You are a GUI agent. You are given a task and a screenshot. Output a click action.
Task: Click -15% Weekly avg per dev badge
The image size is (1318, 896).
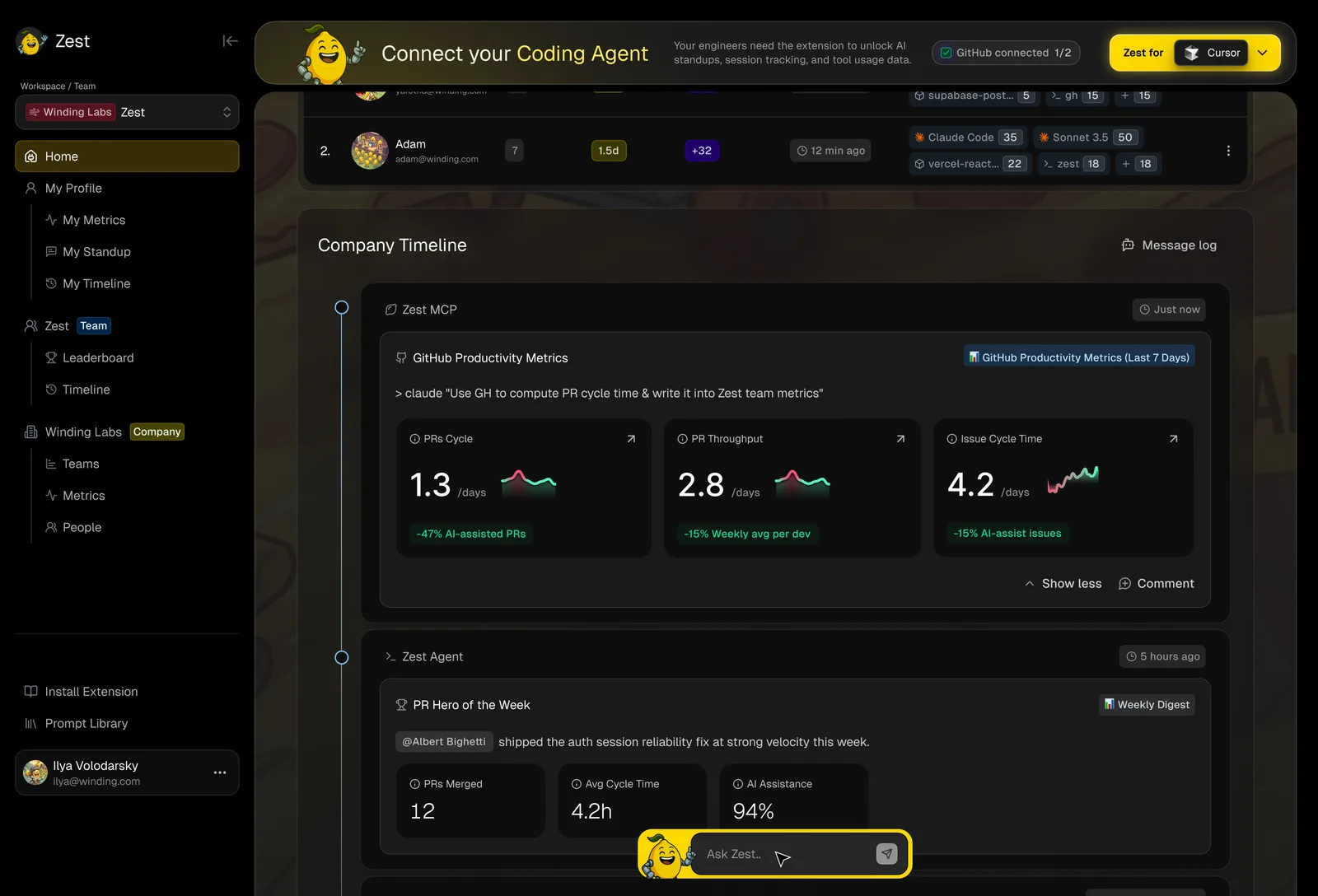coord(747,534)
